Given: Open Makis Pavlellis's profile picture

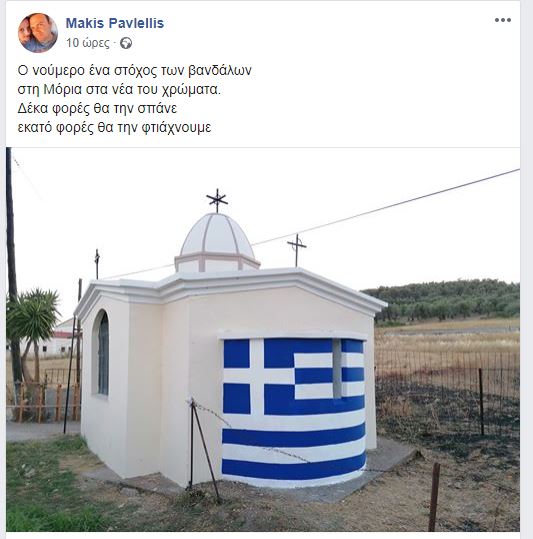Looking at the screenshot, I should [38, 33].
